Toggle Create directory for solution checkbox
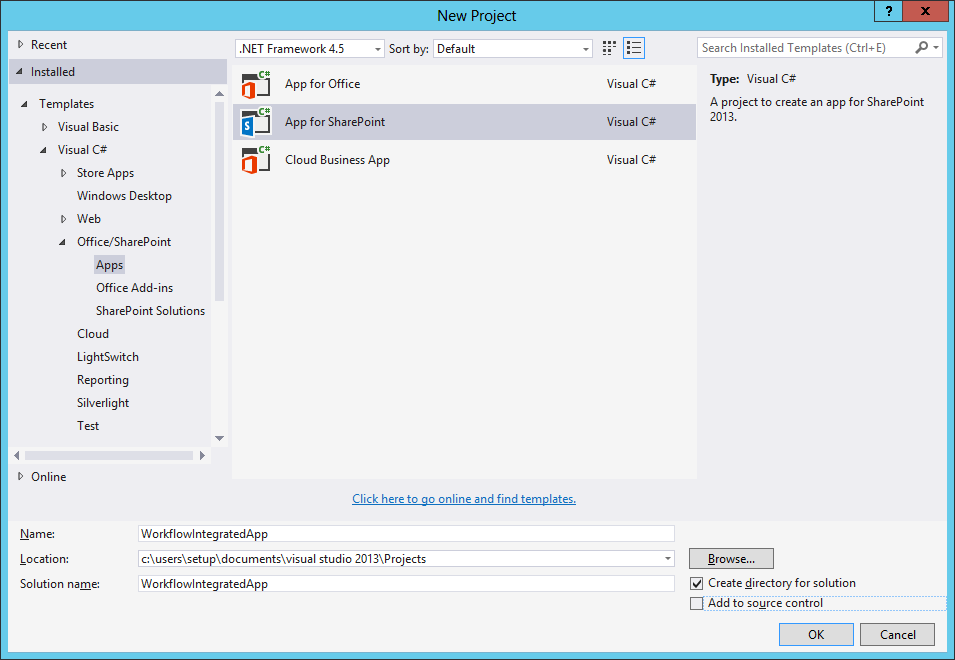Screen dimensions: 955x660 tap(696, 583)
